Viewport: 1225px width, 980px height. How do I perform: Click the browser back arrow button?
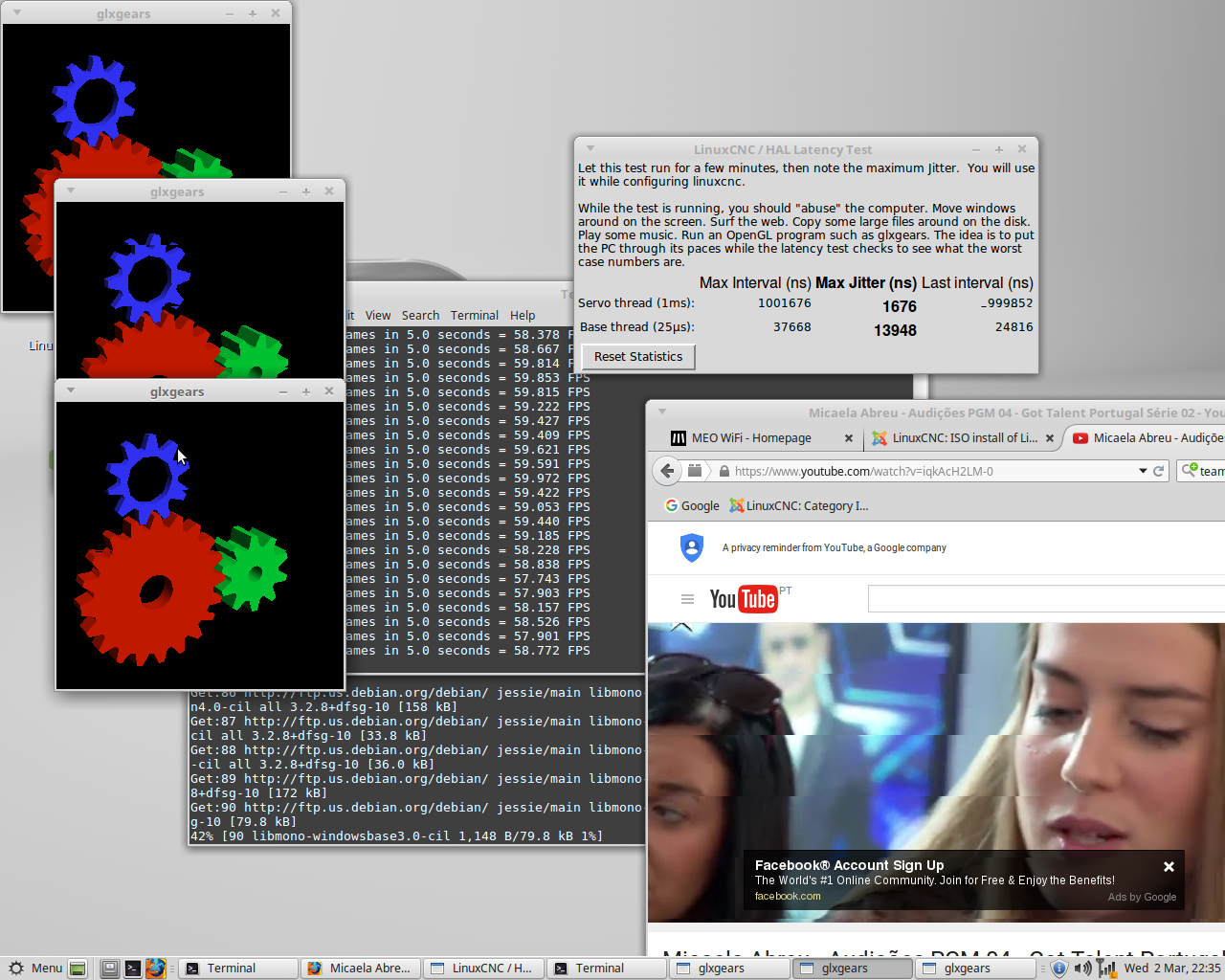tap(668, 471)
